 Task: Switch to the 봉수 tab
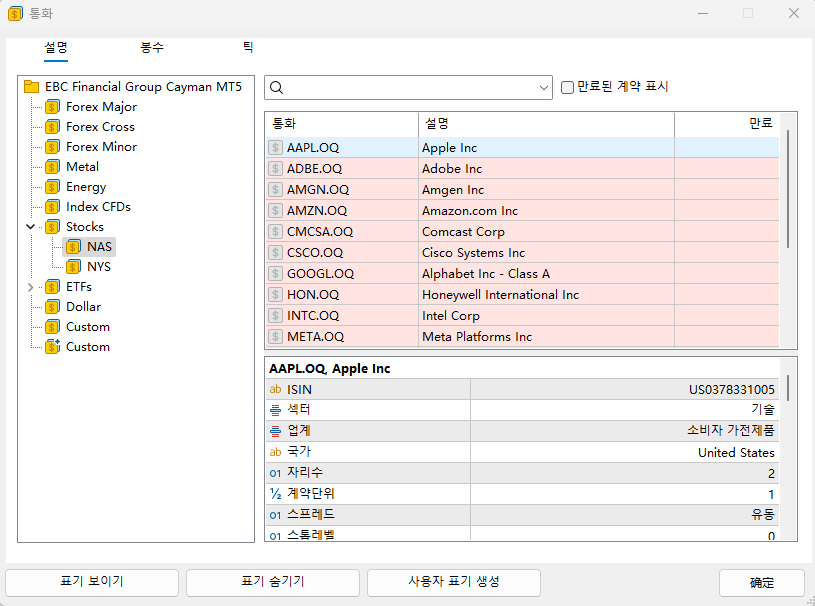pyautogui.click(x=152, y=48)
